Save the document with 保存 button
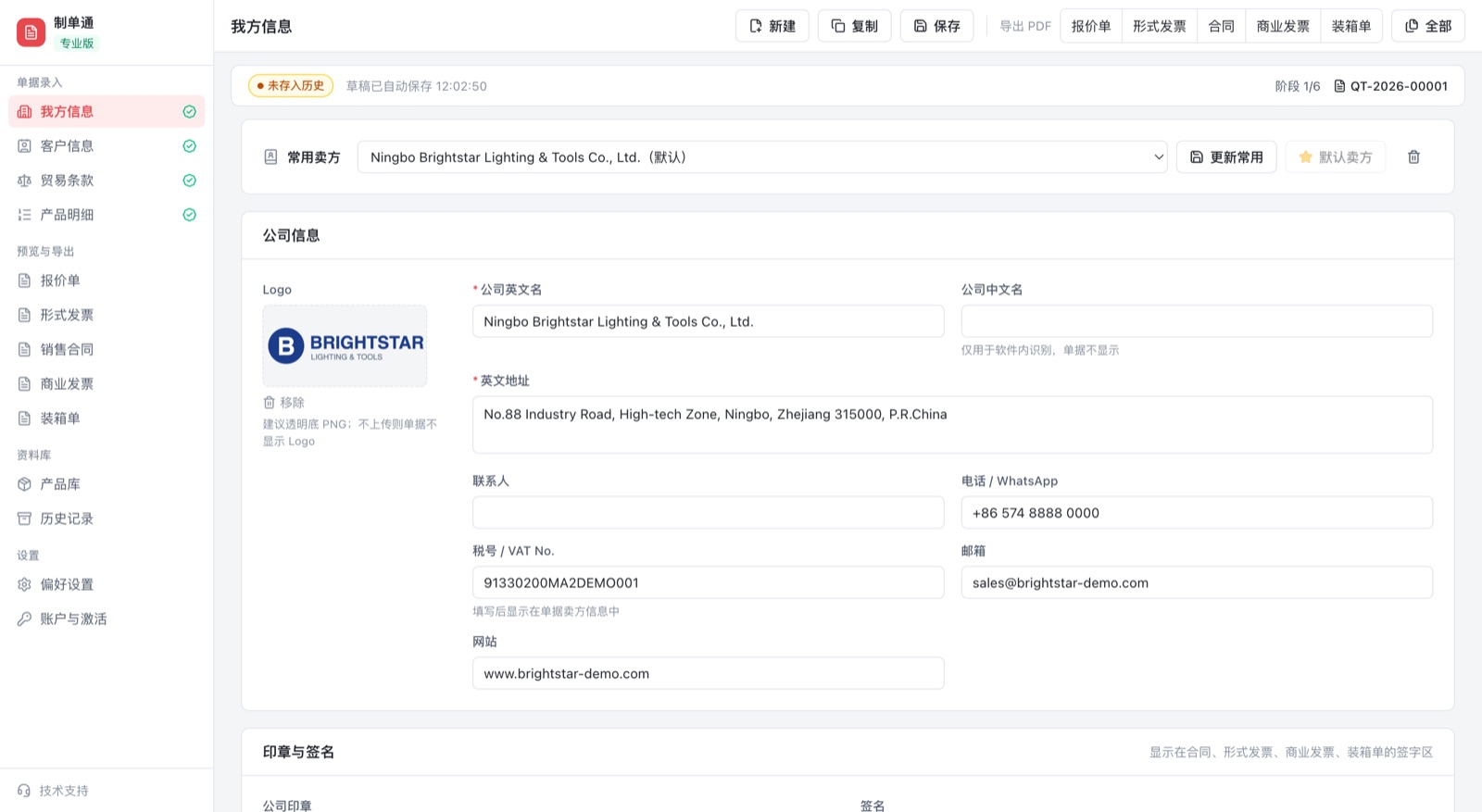Image resolution: width=1482 pixels, height=812 pixels. click(x=936, y=26)
